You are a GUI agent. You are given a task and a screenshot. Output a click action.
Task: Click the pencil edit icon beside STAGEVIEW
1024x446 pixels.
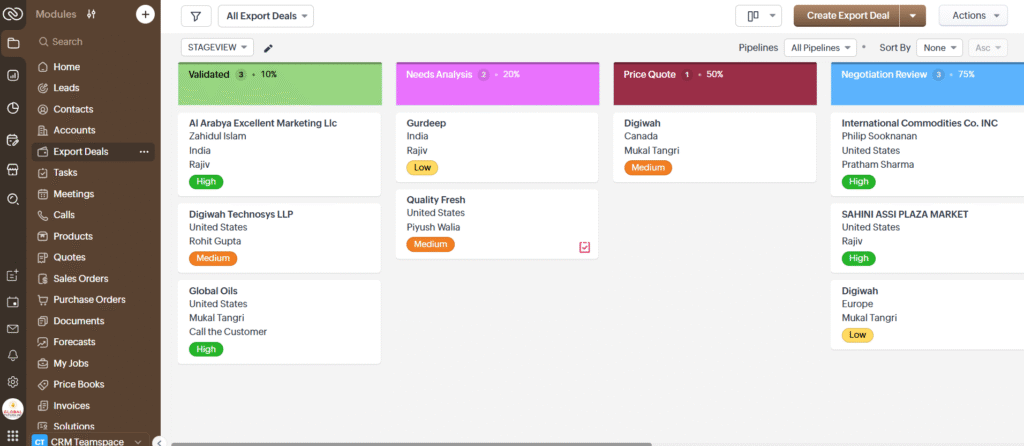[268, 48]
